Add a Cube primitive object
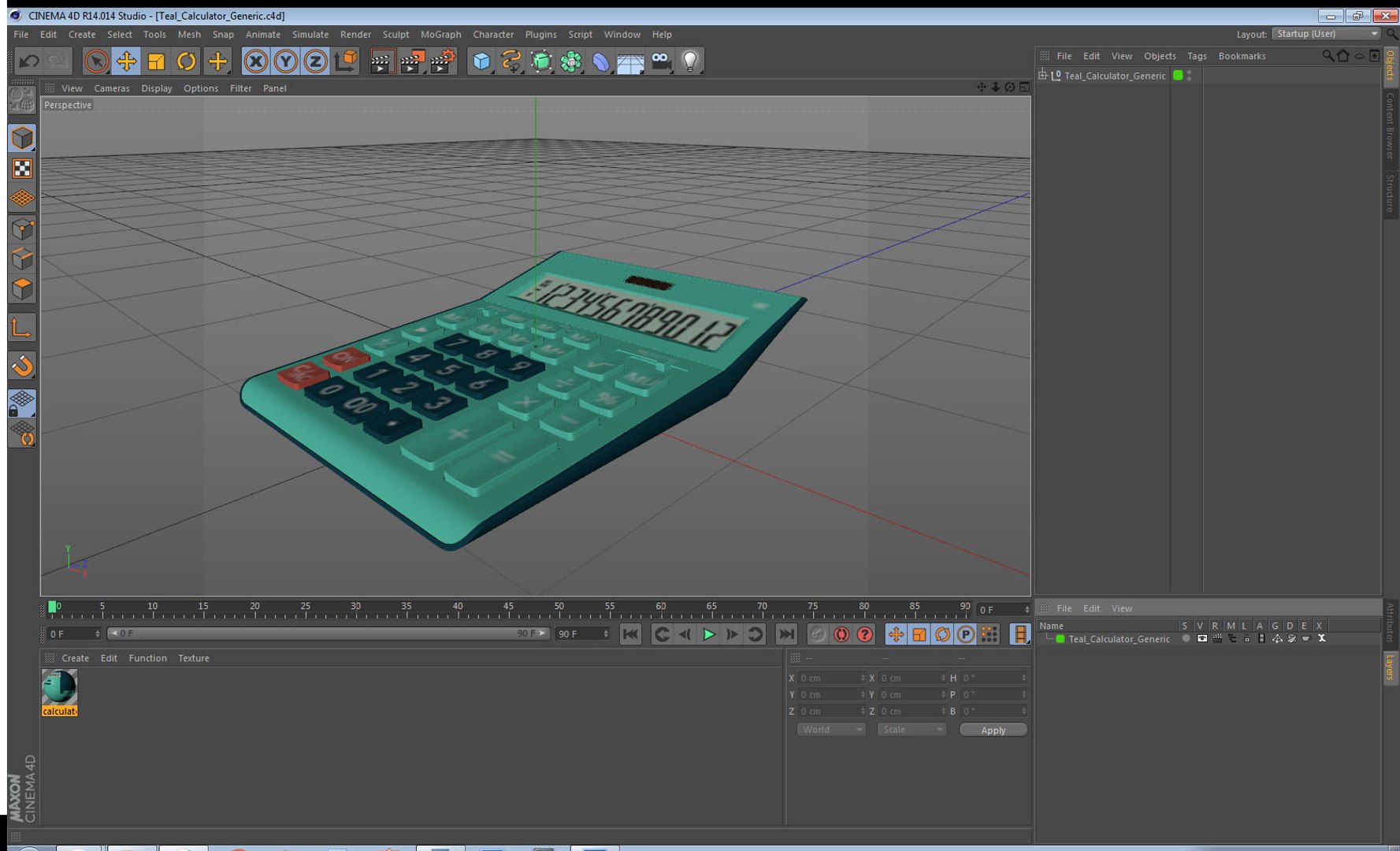Viewport: 1400px width, 851px height. point(481,61)
